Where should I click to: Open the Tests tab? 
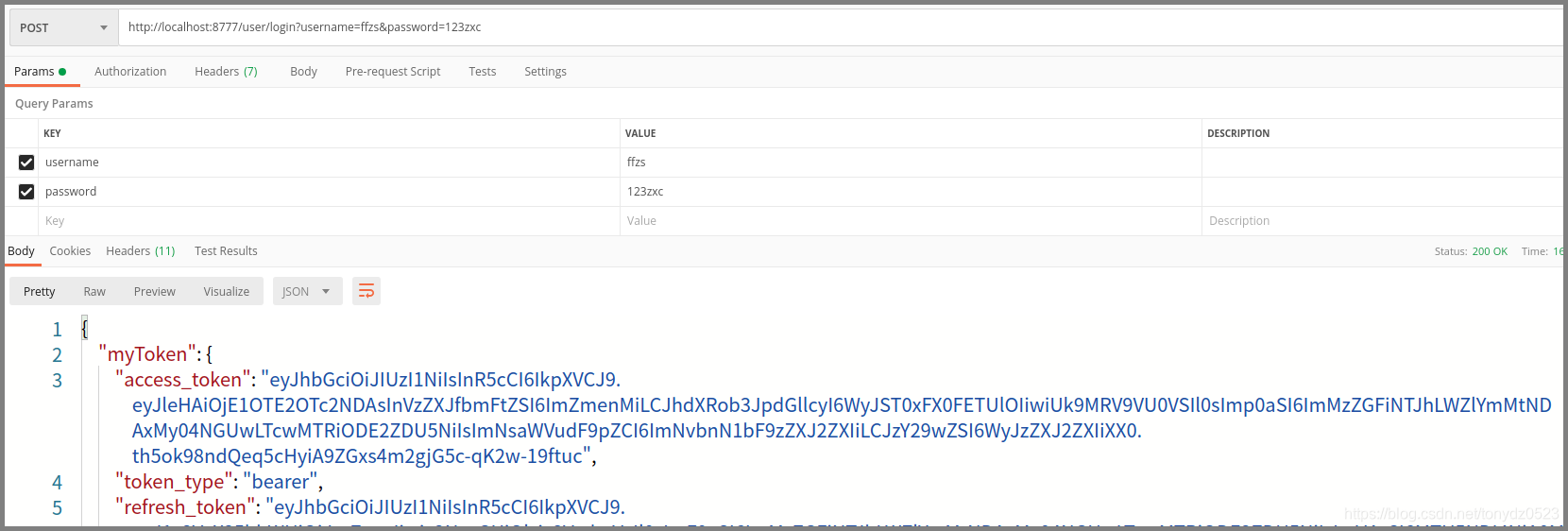click(482, 72)
